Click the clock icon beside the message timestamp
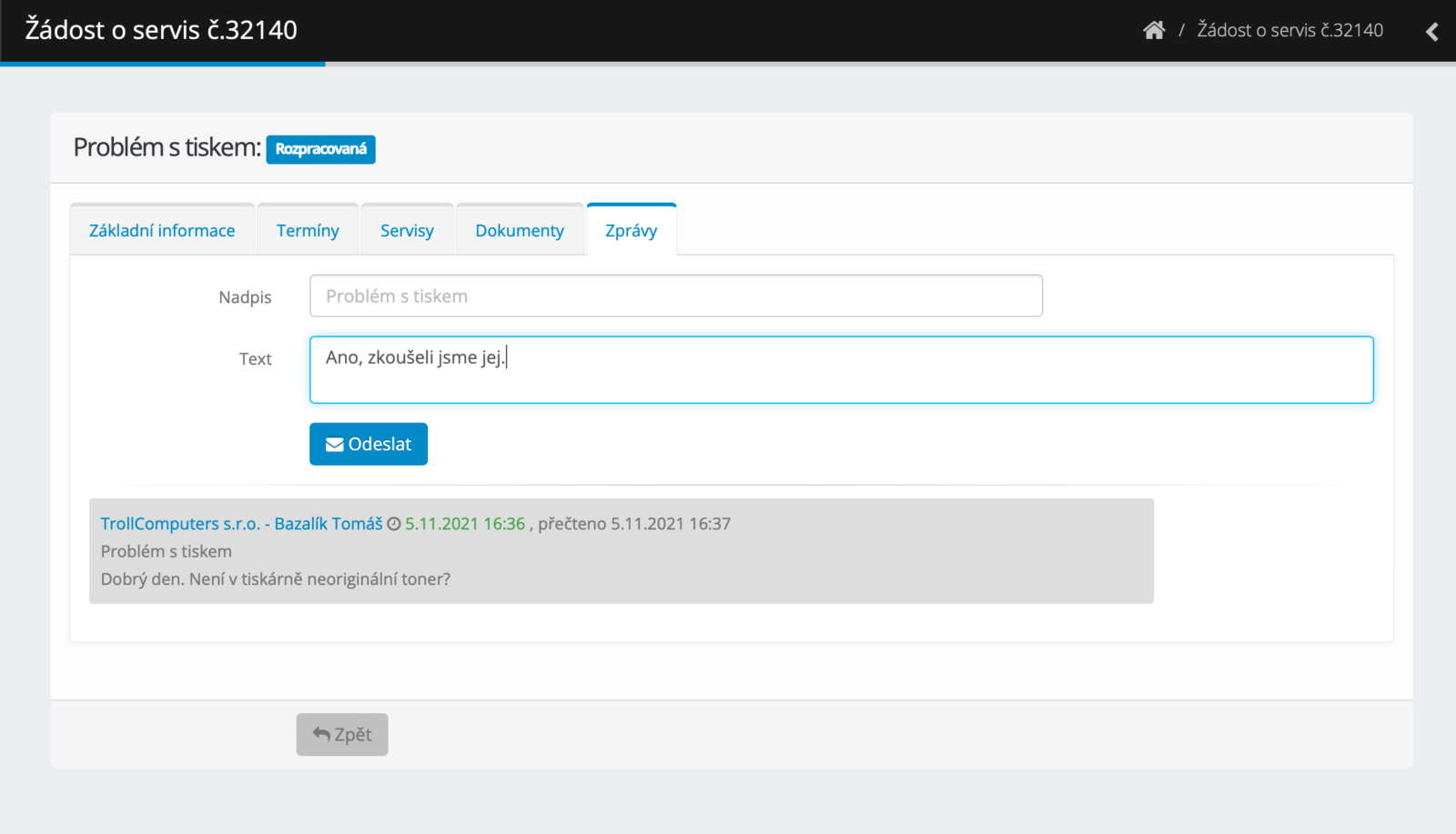This screenshot has width=1456, height=834. tap(394, 524)
